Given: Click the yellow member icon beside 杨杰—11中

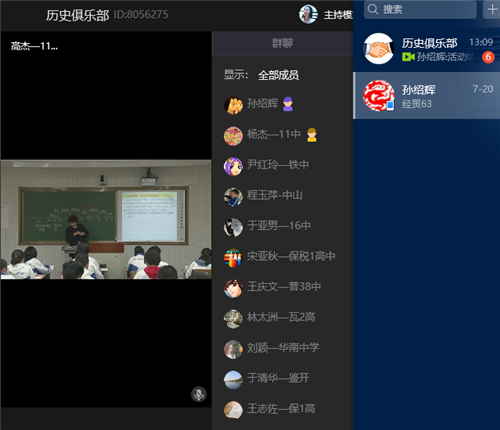Looking at the screenshot, I should point(312,135).
